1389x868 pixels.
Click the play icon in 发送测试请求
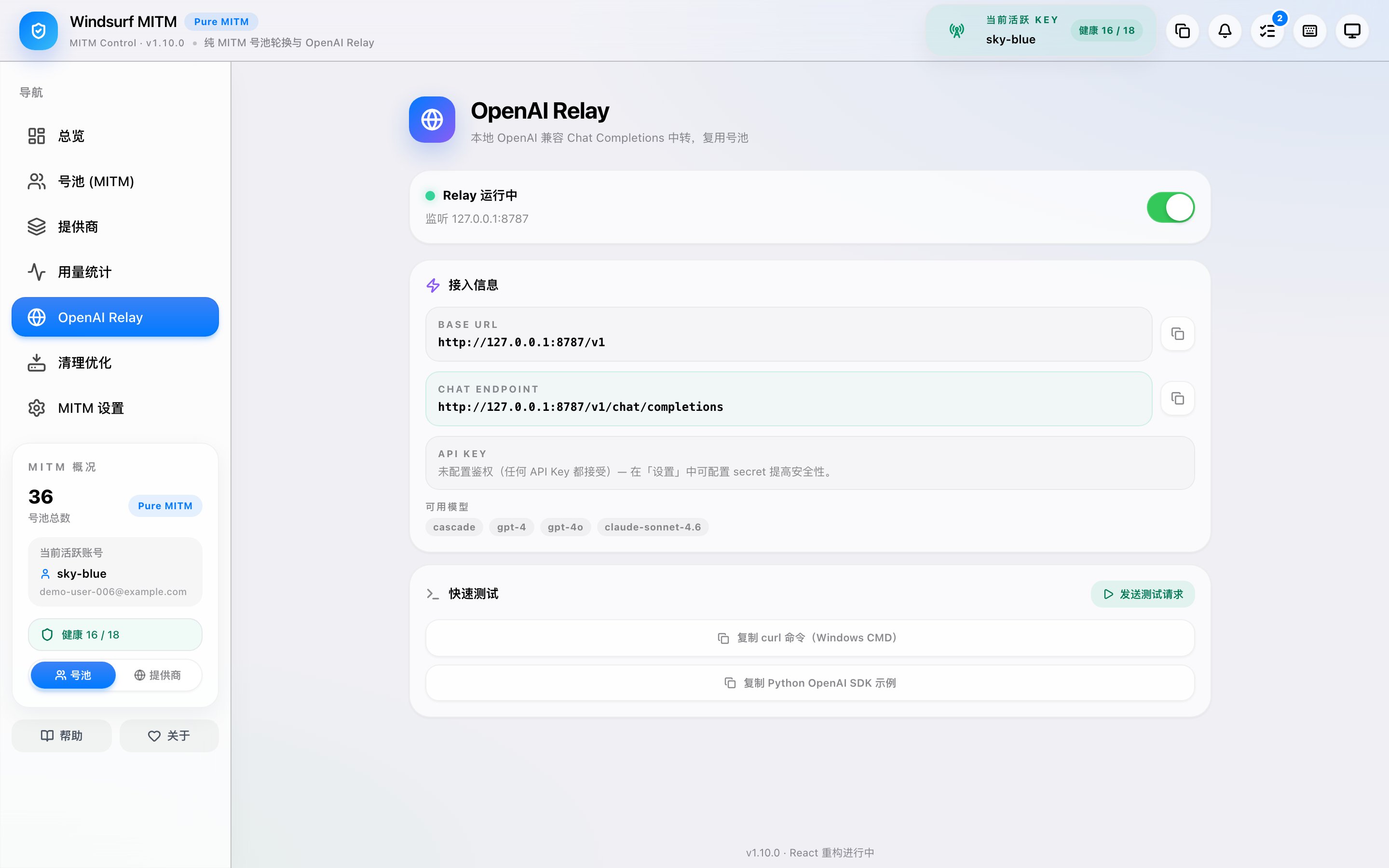(x=1108, y=594)
